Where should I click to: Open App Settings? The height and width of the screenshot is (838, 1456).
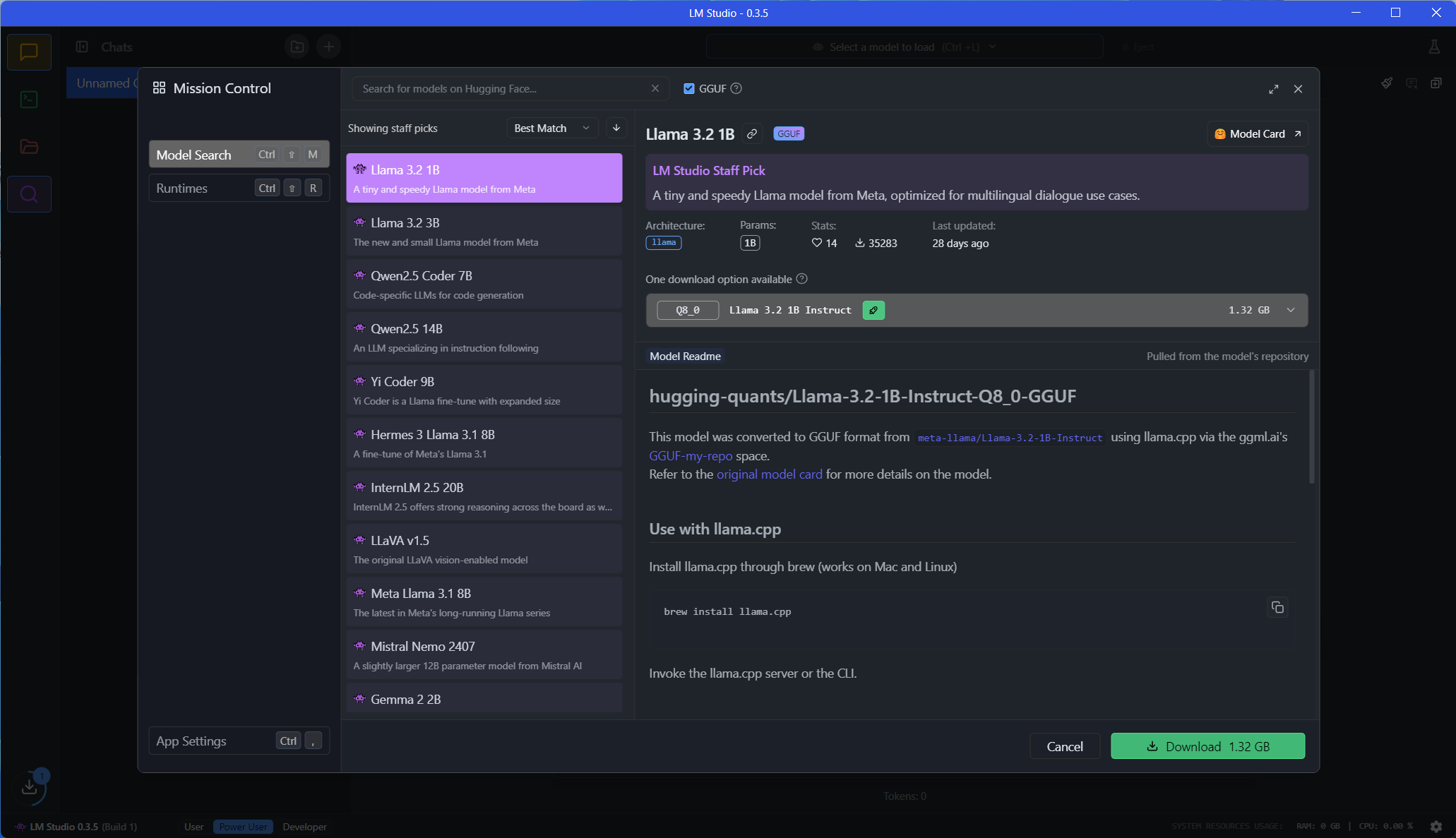[x=239, y=741]
